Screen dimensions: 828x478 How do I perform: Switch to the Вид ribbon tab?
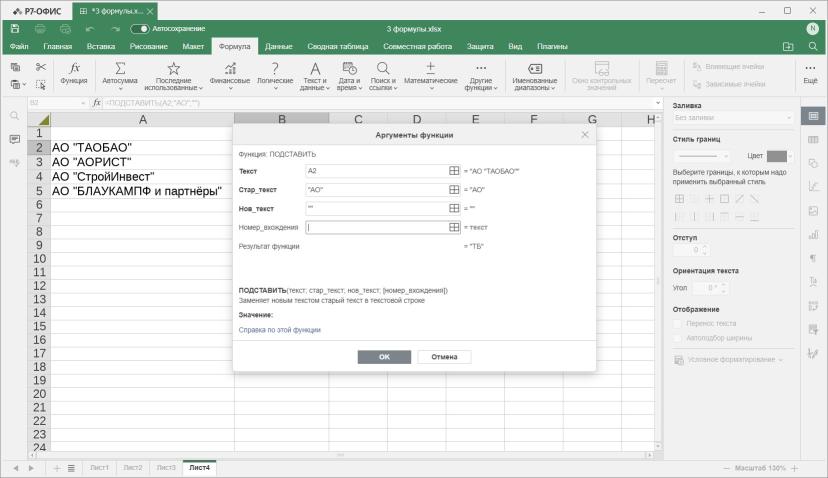click(515, 46)
